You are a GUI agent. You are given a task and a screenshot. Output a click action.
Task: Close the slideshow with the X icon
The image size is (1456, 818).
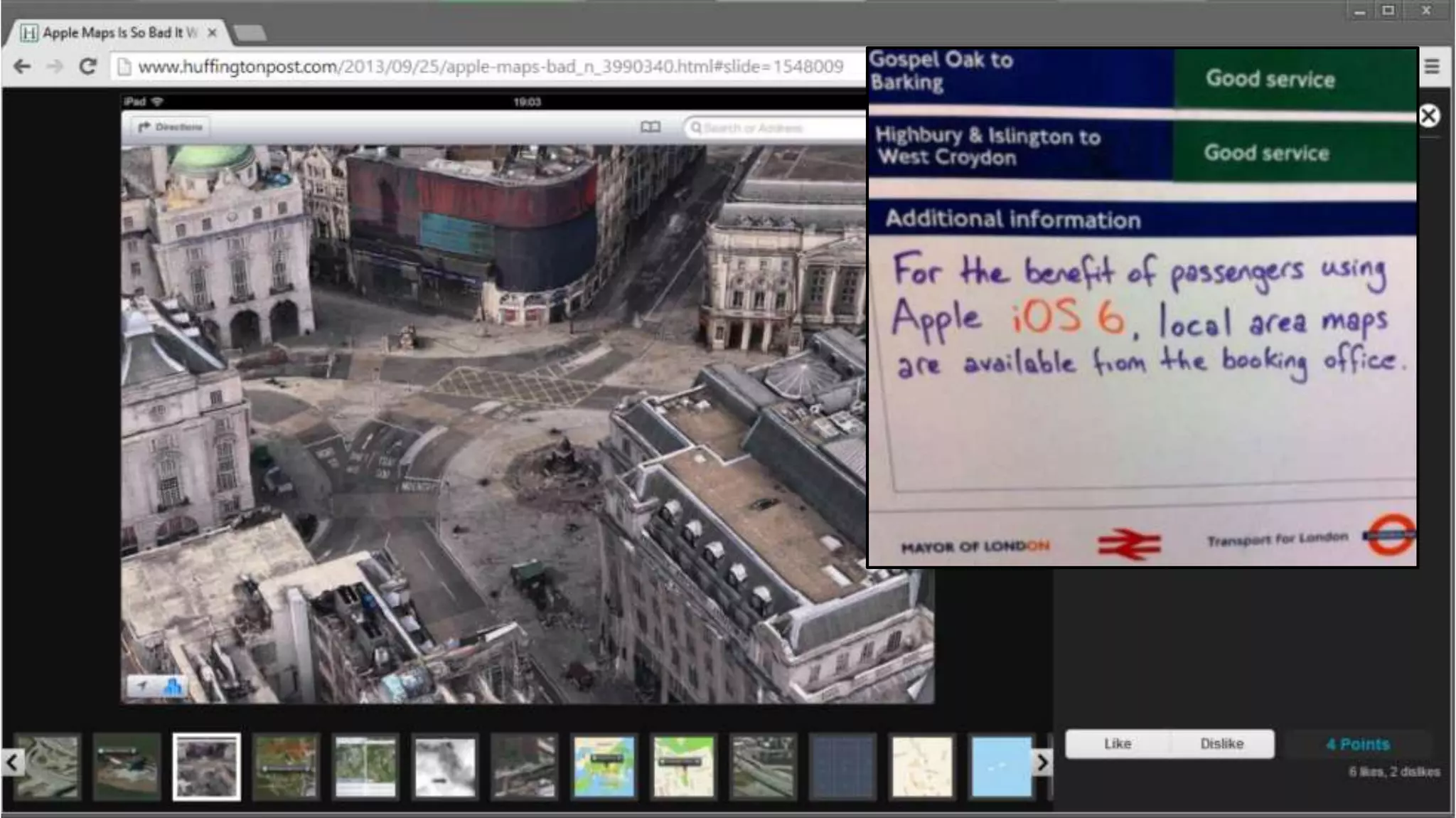(1428, 116)
